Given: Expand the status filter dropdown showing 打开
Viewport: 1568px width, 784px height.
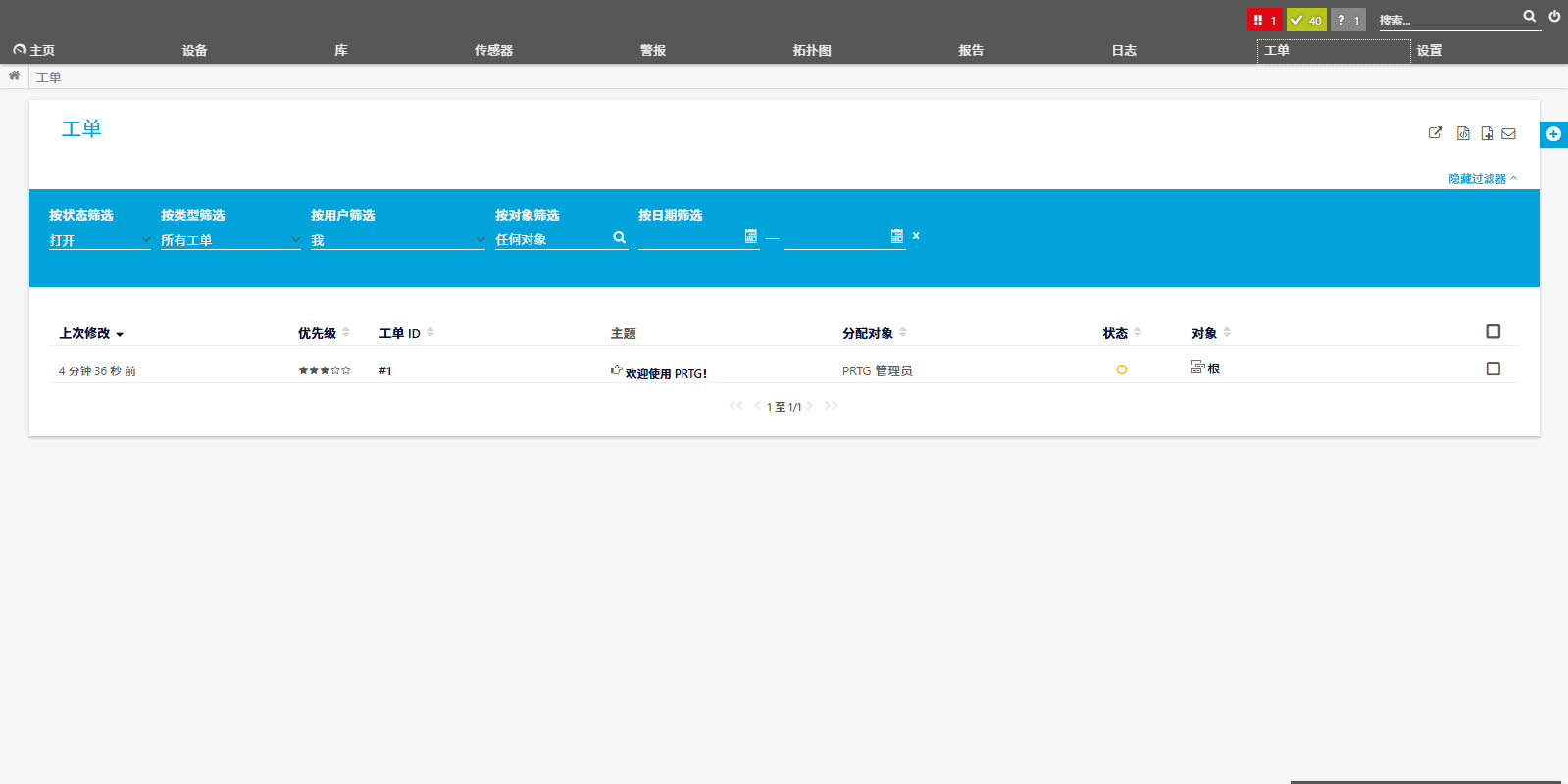Looking at the screenshot, I should [x=99, y=240].
